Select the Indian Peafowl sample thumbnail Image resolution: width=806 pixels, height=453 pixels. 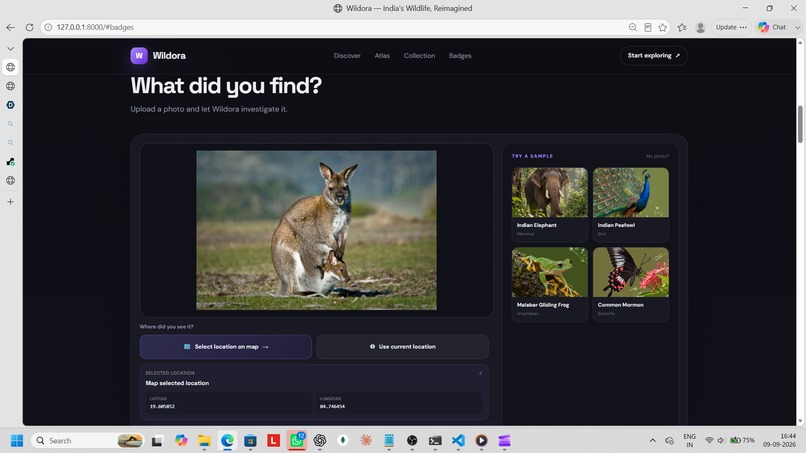(631, 204)
